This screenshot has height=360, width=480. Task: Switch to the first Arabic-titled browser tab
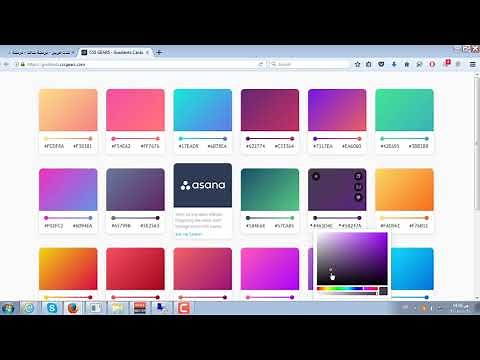(41, 52)
